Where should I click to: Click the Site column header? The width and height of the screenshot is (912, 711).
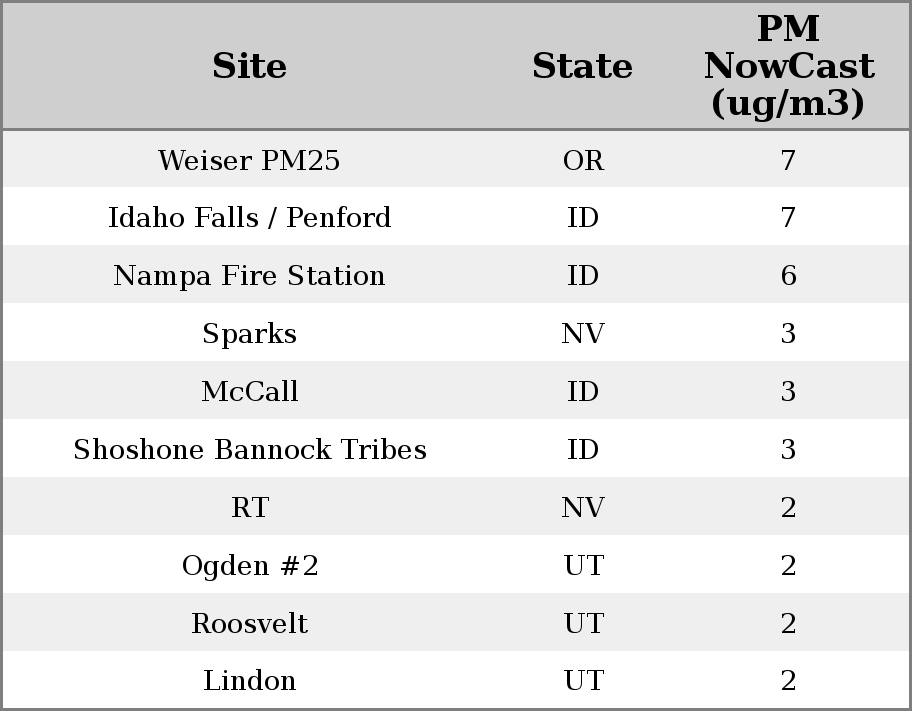point(249,67)
